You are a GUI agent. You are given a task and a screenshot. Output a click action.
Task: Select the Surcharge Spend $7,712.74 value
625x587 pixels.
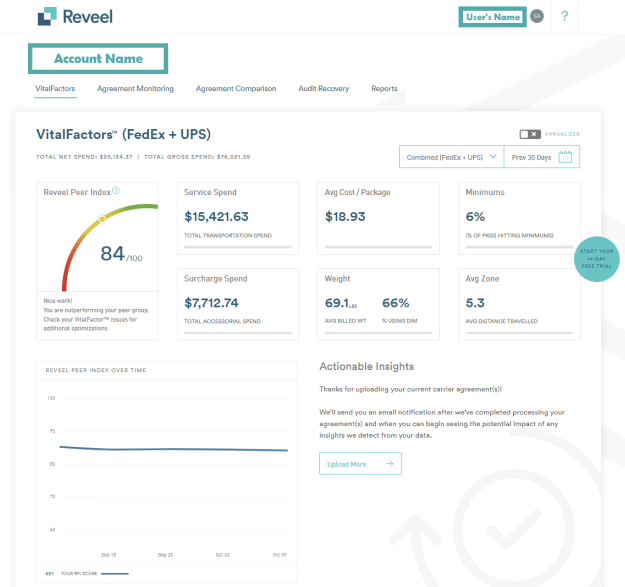211,303
